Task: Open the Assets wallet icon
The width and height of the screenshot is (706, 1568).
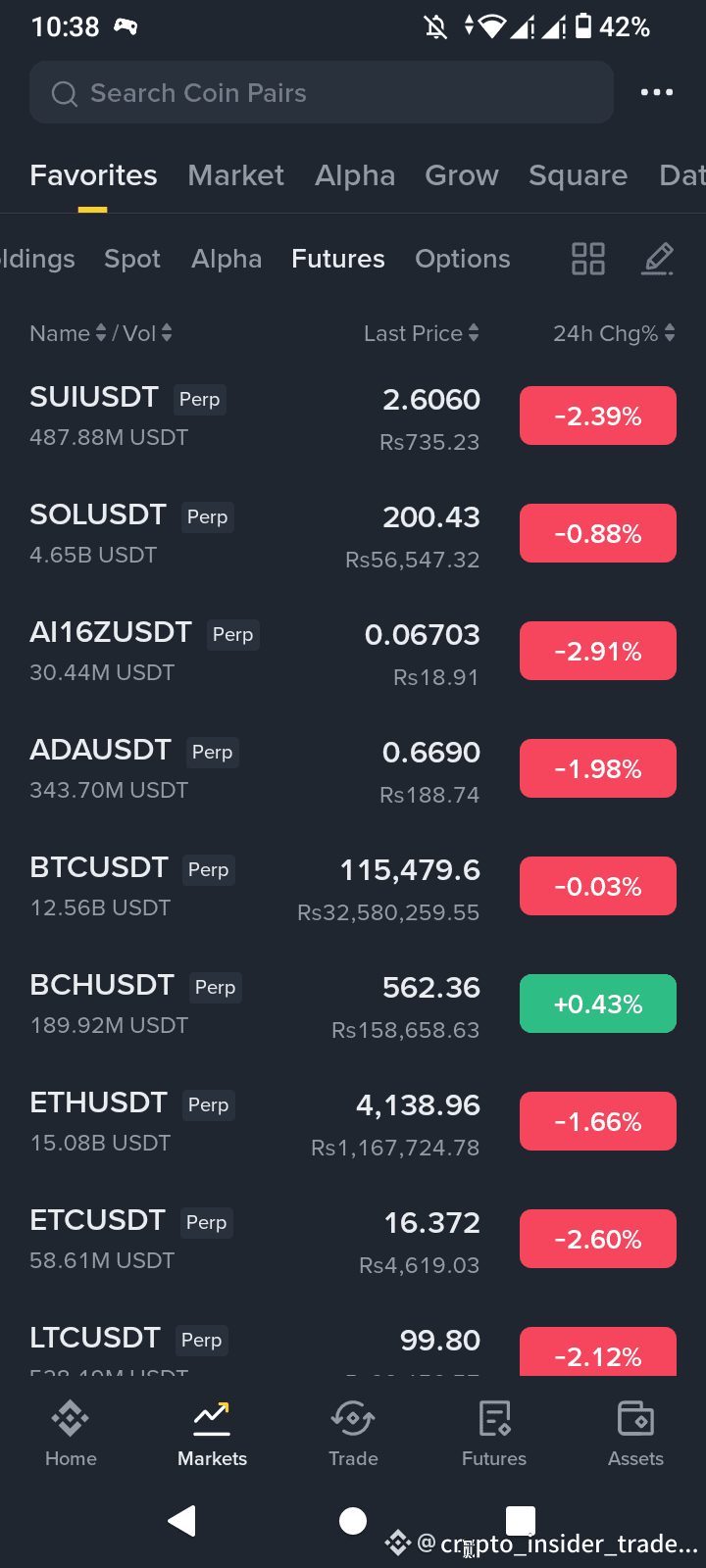Action: coord(635,1434)
